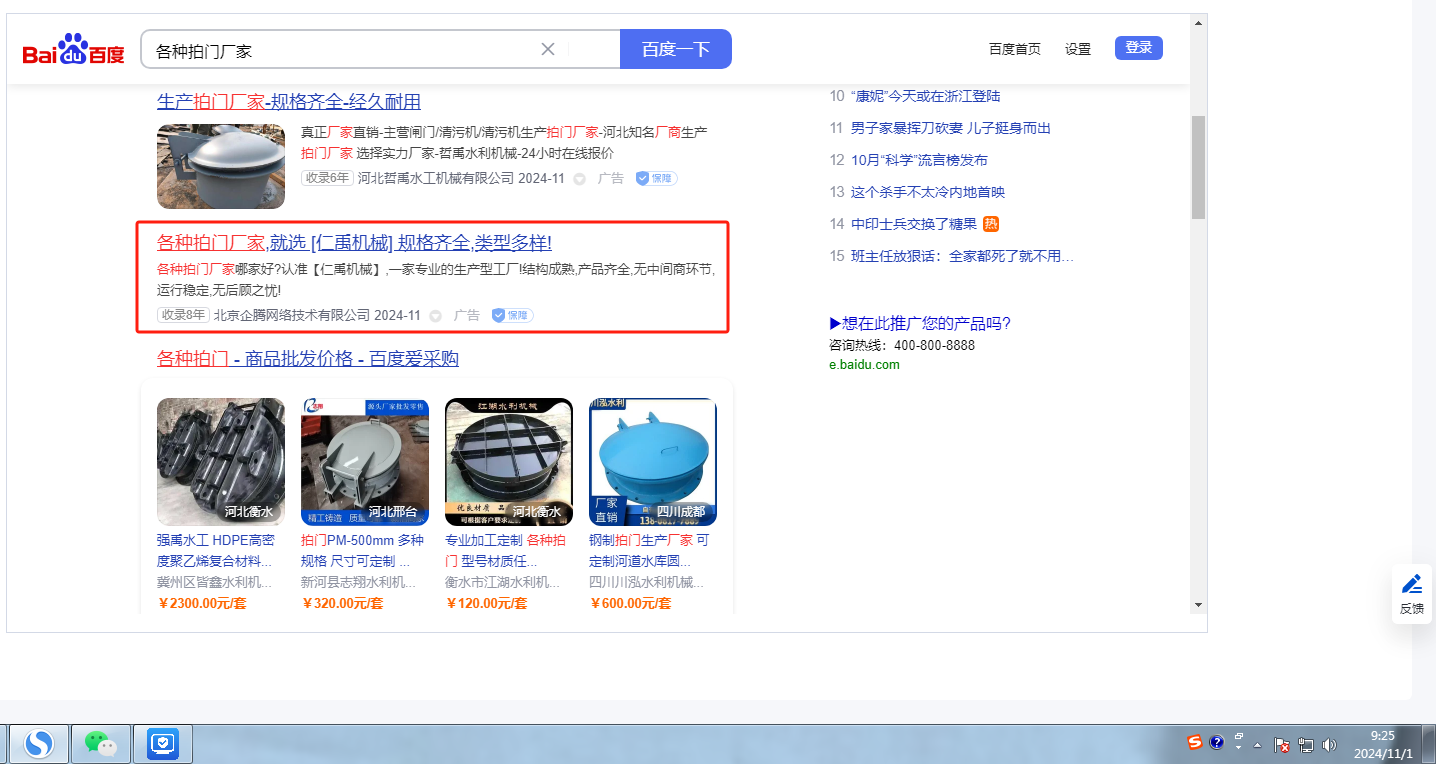
Task: Click seller name 四川川泓水利机械...
Action: [646, 582]
